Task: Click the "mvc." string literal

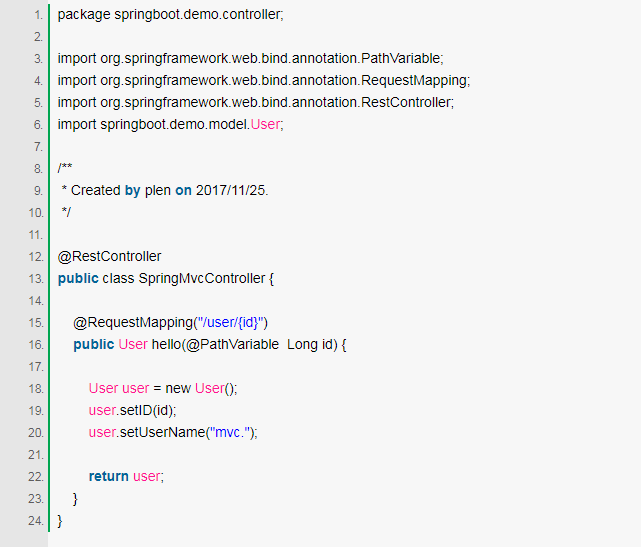Action: (x=230, y=433)
